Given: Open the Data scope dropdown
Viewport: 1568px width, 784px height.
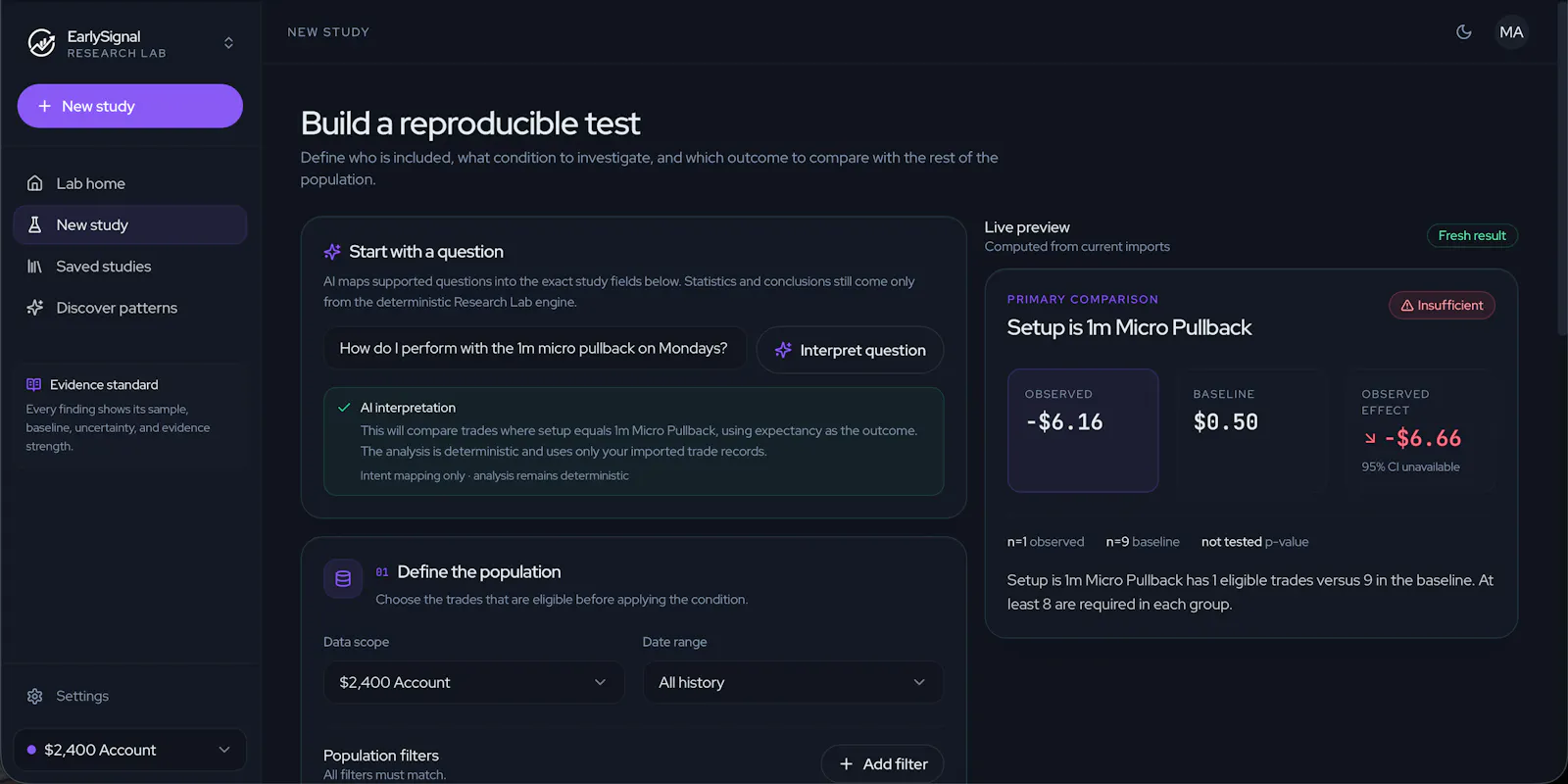Looking at the screenshot, I should point(473,682).
